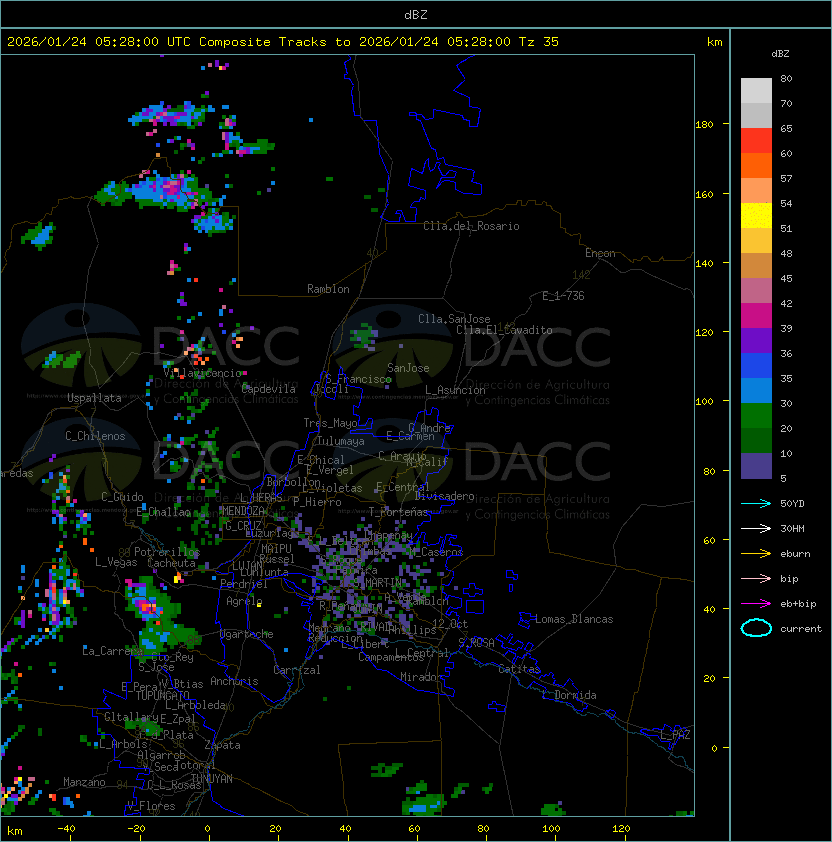Click the Zapata label
The height and width of the screenshot is (842, 832).
222,745
